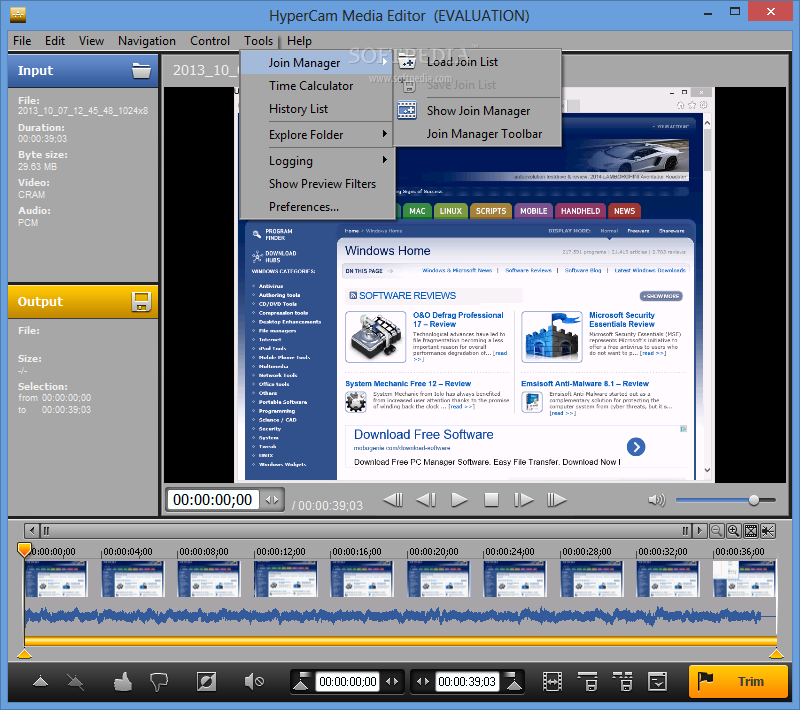This screenshot has height=710, width=800.
Task: Step back one frame
Action: click(426, 500)
